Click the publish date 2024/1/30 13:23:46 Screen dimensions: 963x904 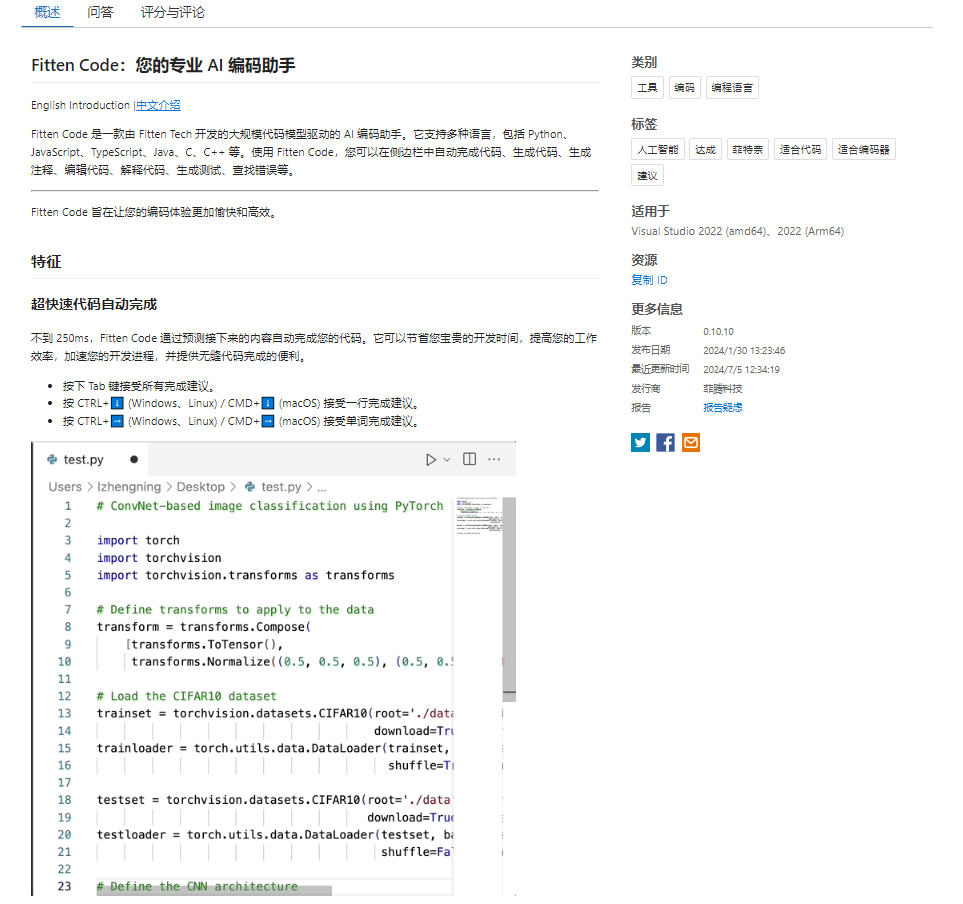click(x=744, y=351)
